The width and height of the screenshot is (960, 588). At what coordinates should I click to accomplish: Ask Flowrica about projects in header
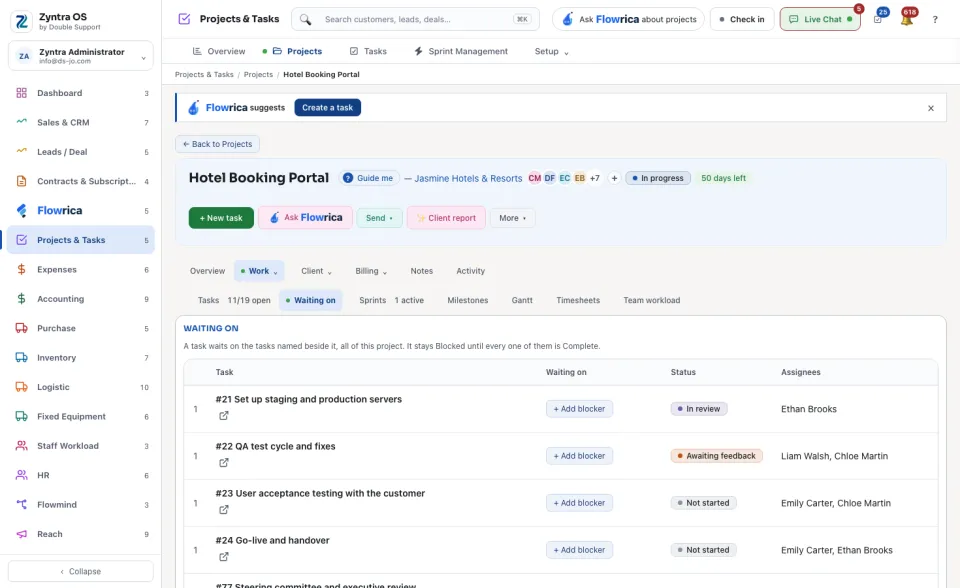pos(628,19)
